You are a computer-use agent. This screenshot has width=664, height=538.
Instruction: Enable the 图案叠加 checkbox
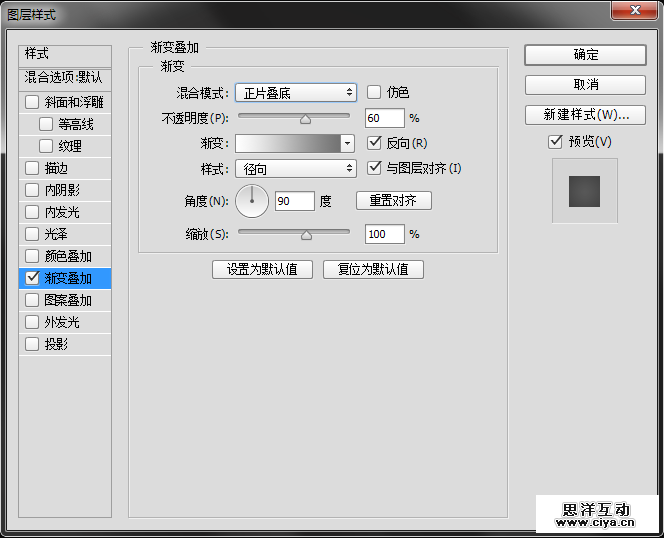click(32, 300)
